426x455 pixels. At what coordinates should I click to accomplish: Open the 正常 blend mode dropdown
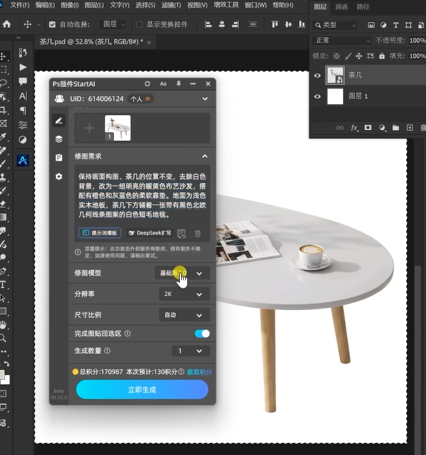(x=342, y=40)
